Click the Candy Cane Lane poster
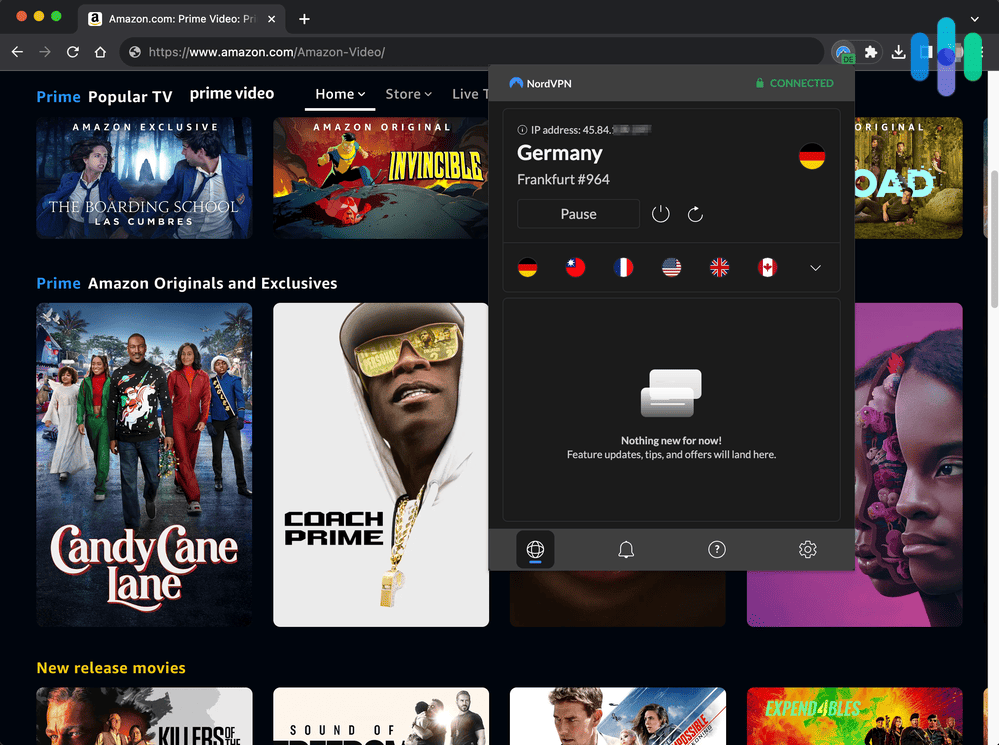The height and width of the screenshot is (745, 999). (x=144, y=463)
